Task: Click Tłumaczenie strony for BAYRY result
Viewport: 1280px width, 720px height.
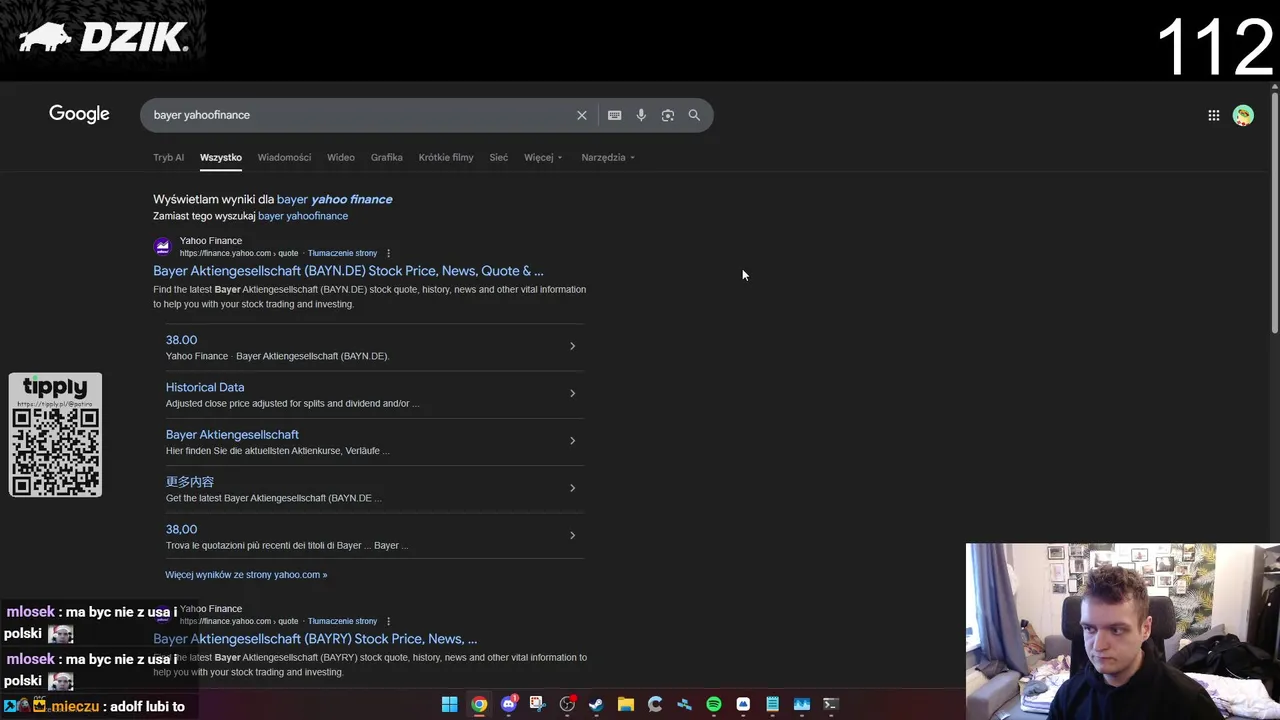Action: (x=342, y=621)
